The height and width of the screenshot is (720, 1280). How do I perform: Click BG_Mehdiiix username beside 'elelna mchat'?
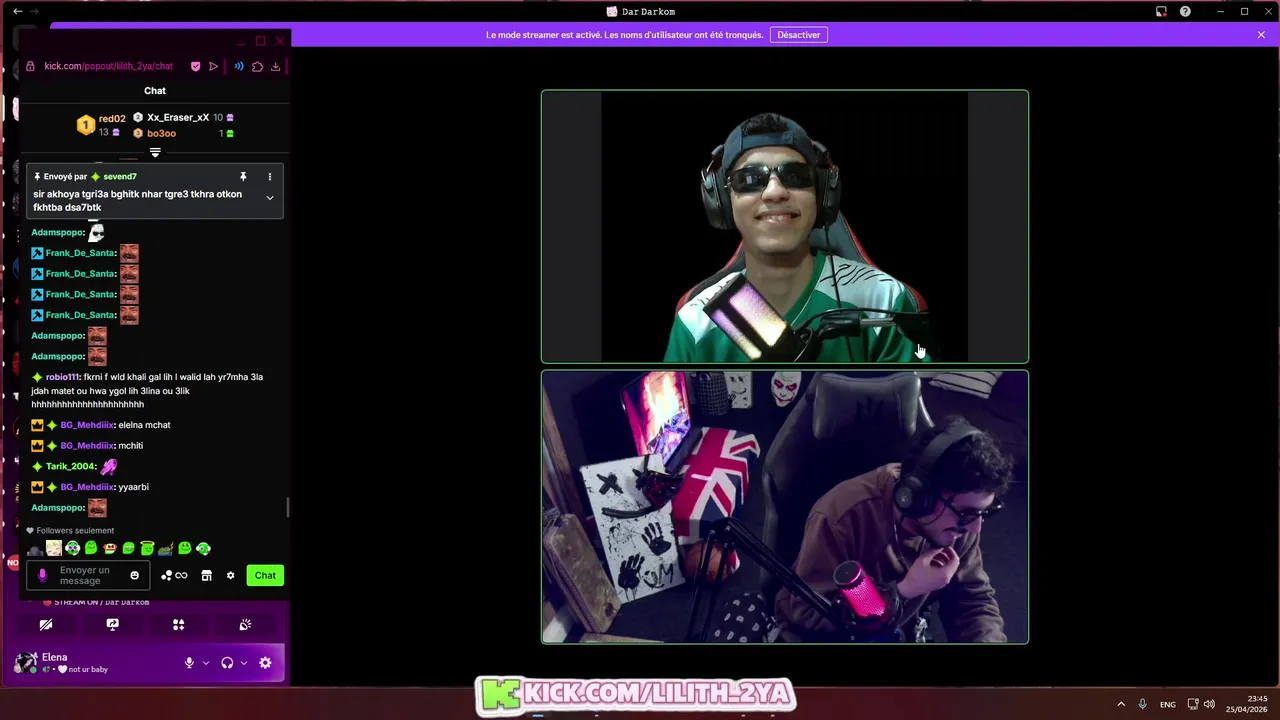[87, 425]
